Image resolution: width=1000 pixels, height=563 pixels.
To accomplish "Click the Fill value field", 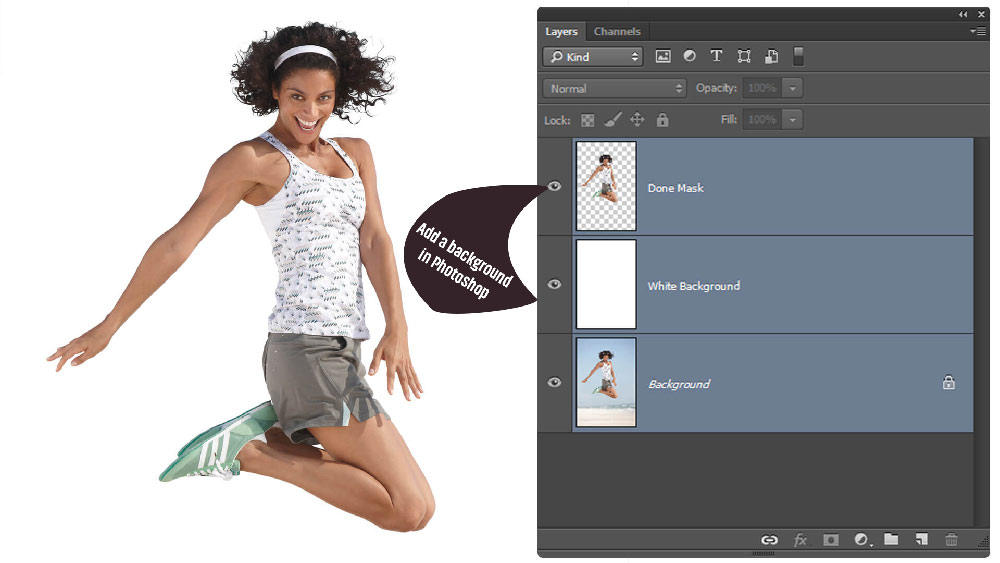I will click(x=763, y=119).
